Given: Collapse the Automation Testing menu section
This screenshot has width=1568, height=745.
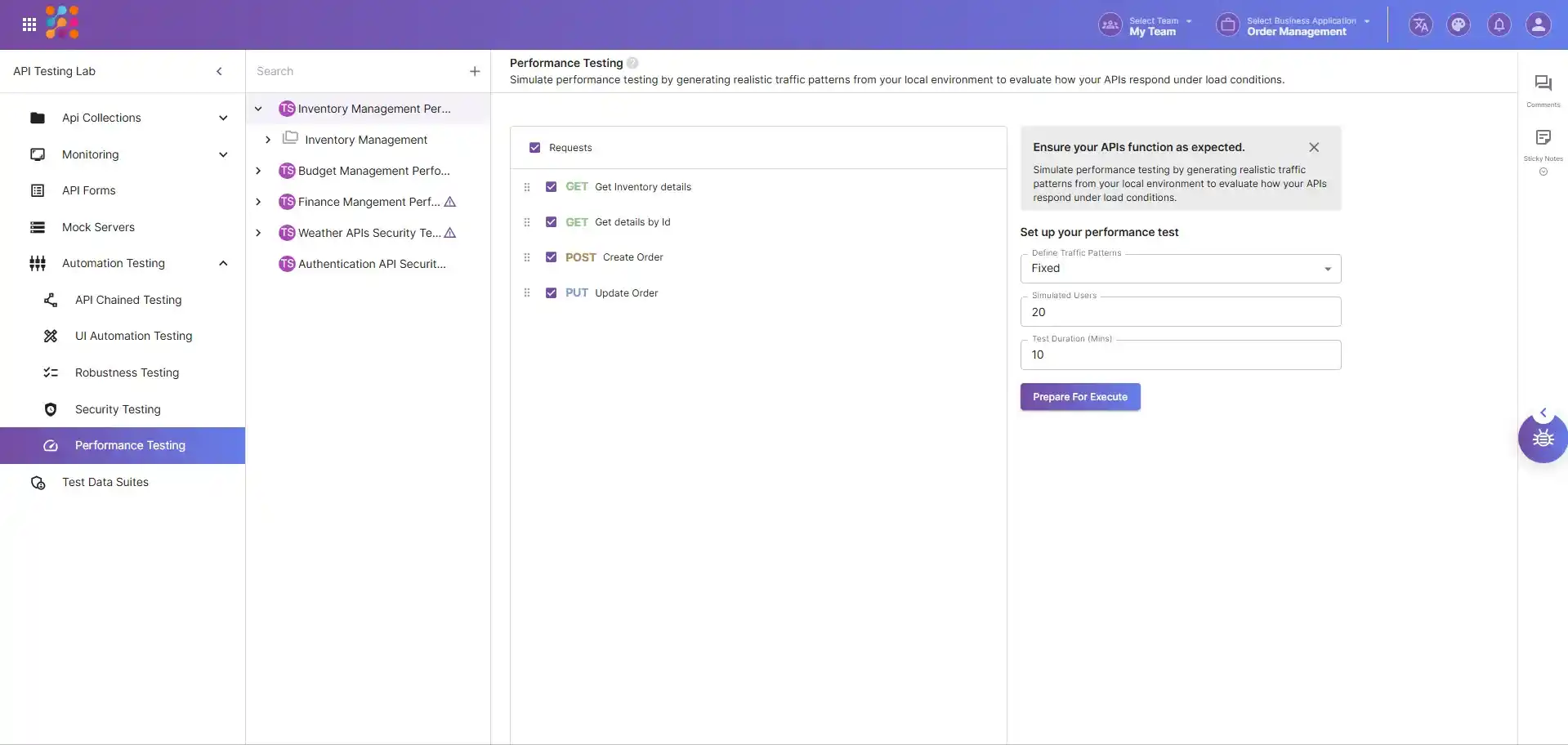Looking at the screenshot, I should coord(223,263).
